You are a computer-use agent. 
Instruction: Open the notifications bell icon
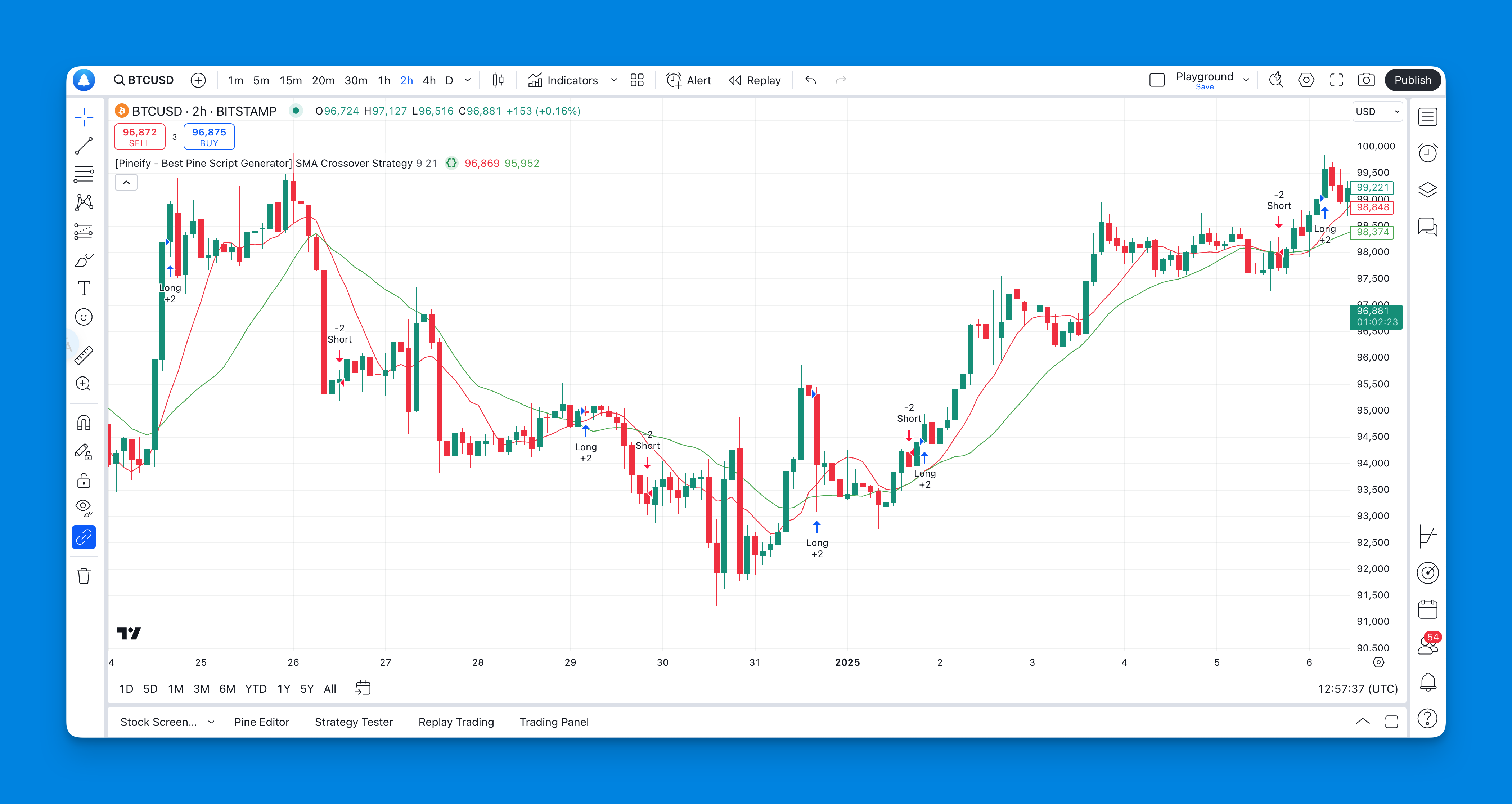tap(1427, 682)
